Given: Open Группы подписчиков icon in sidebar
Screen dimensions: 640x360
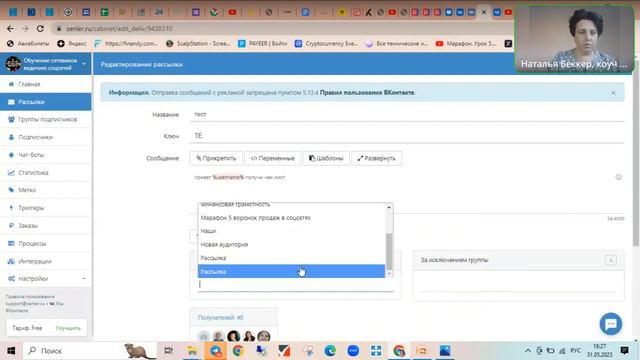Looking at the screenshot, I should click(x=11, y=119).
